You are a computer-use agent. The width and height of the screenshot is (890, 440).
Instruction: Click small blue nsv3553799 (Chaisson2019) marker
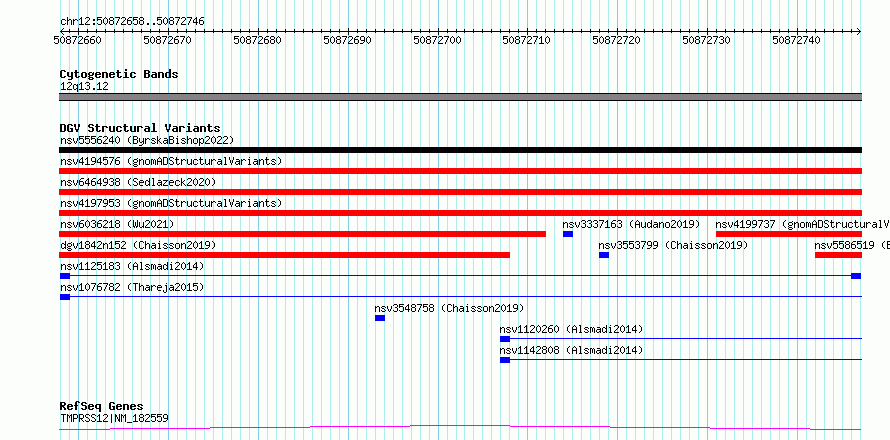click(604, 255)
